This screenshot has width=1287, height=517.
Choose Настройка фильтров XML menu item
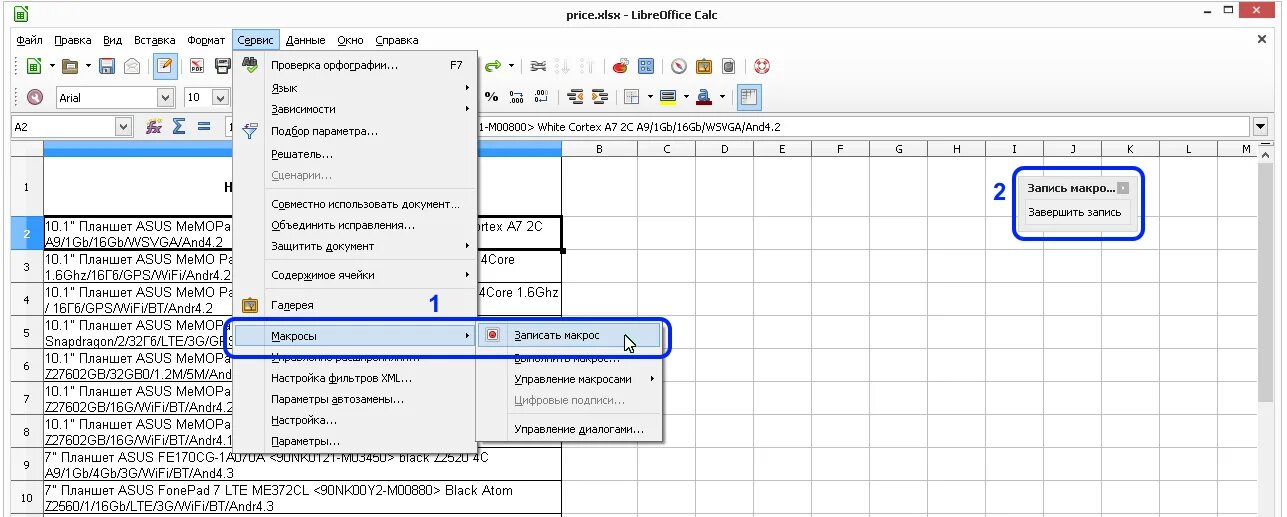[355, 378]
